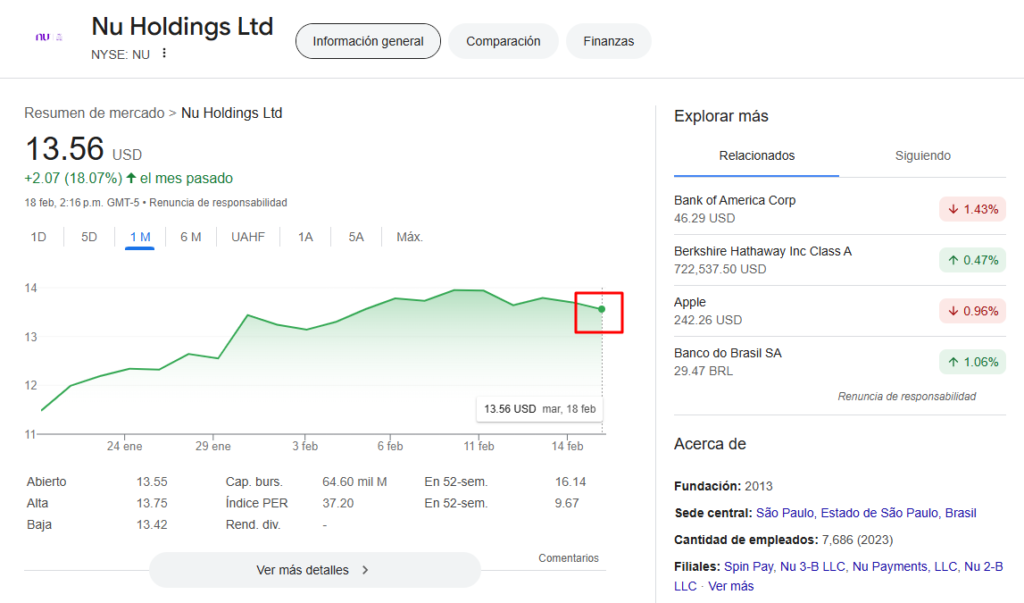Select the Información general tab

tap(368, 41)
